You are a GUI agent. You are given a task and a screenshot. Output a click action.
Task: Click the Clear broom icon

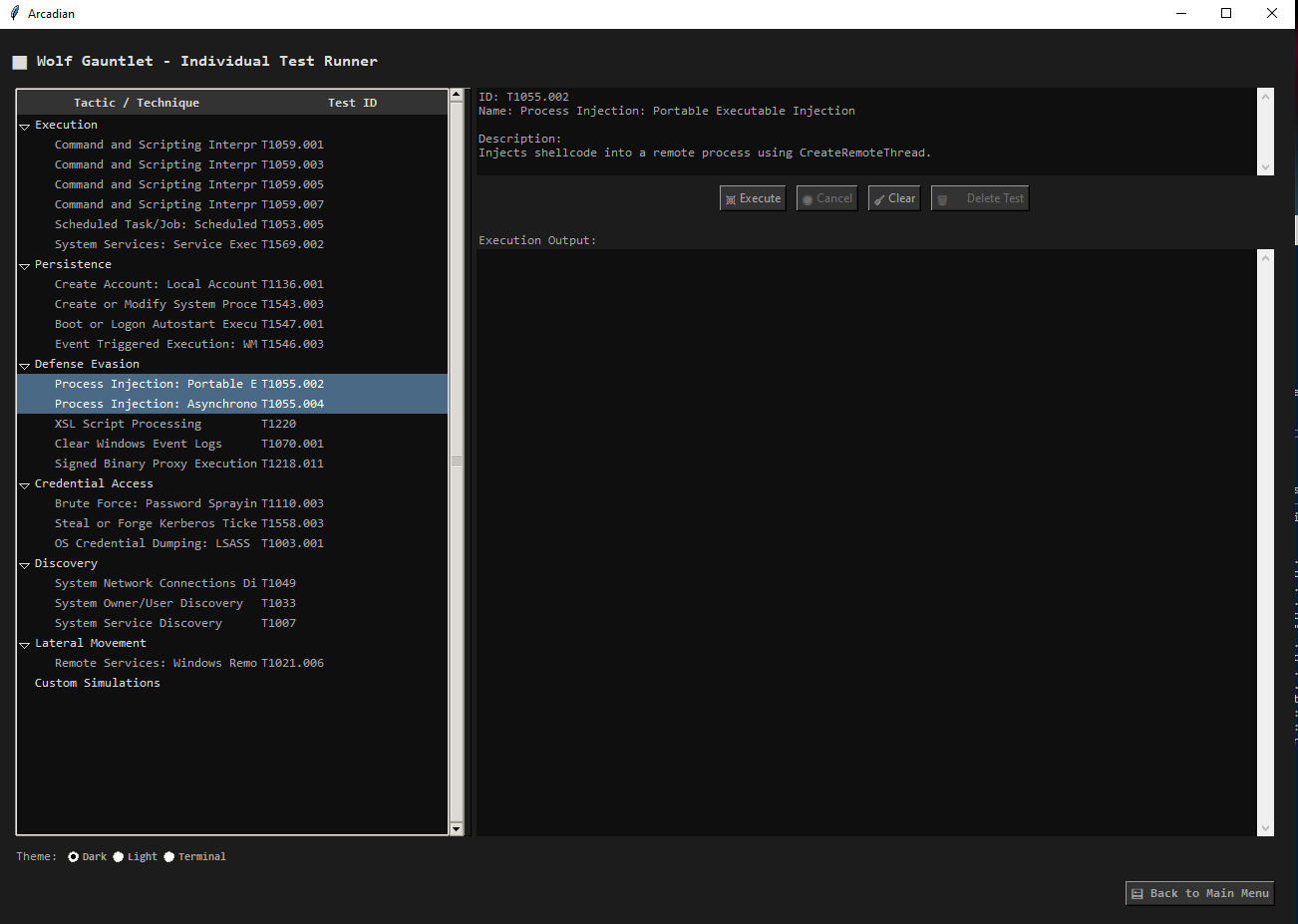pyautogui.click(x=879, y=199)
